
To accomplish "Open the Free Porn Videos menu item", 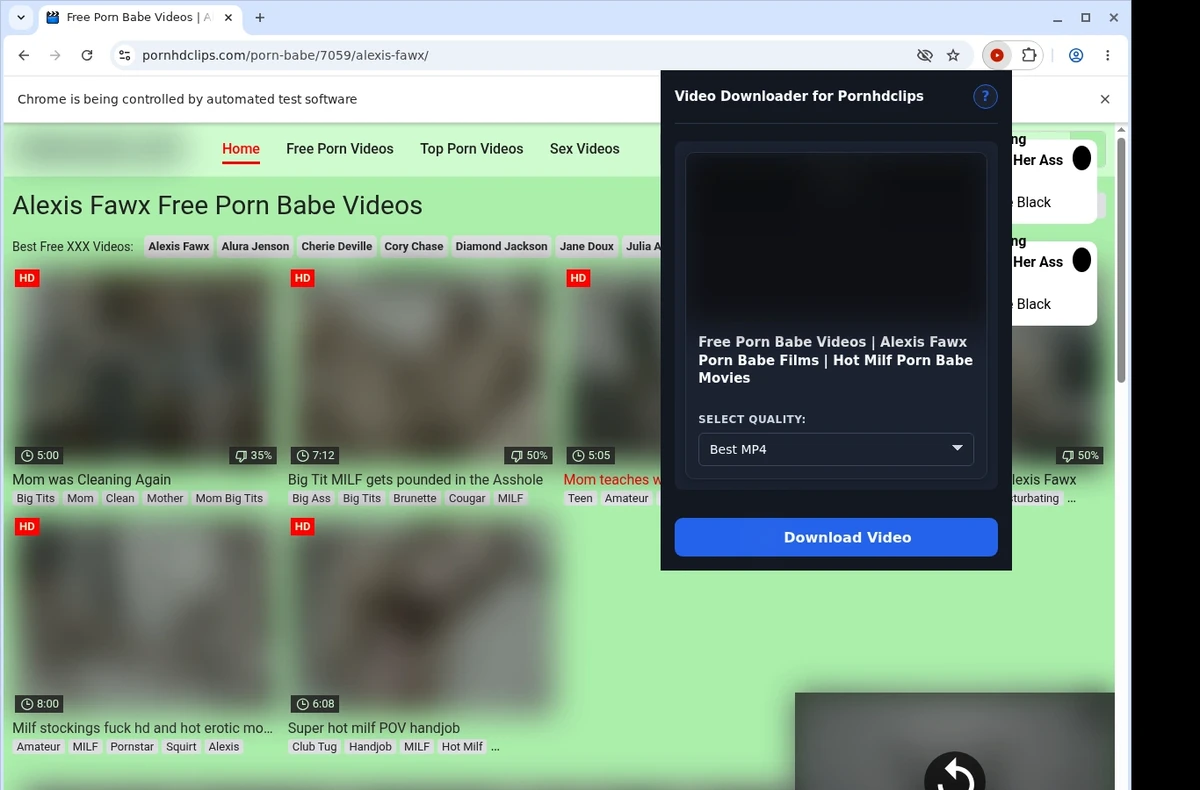I will pos(340,149).
